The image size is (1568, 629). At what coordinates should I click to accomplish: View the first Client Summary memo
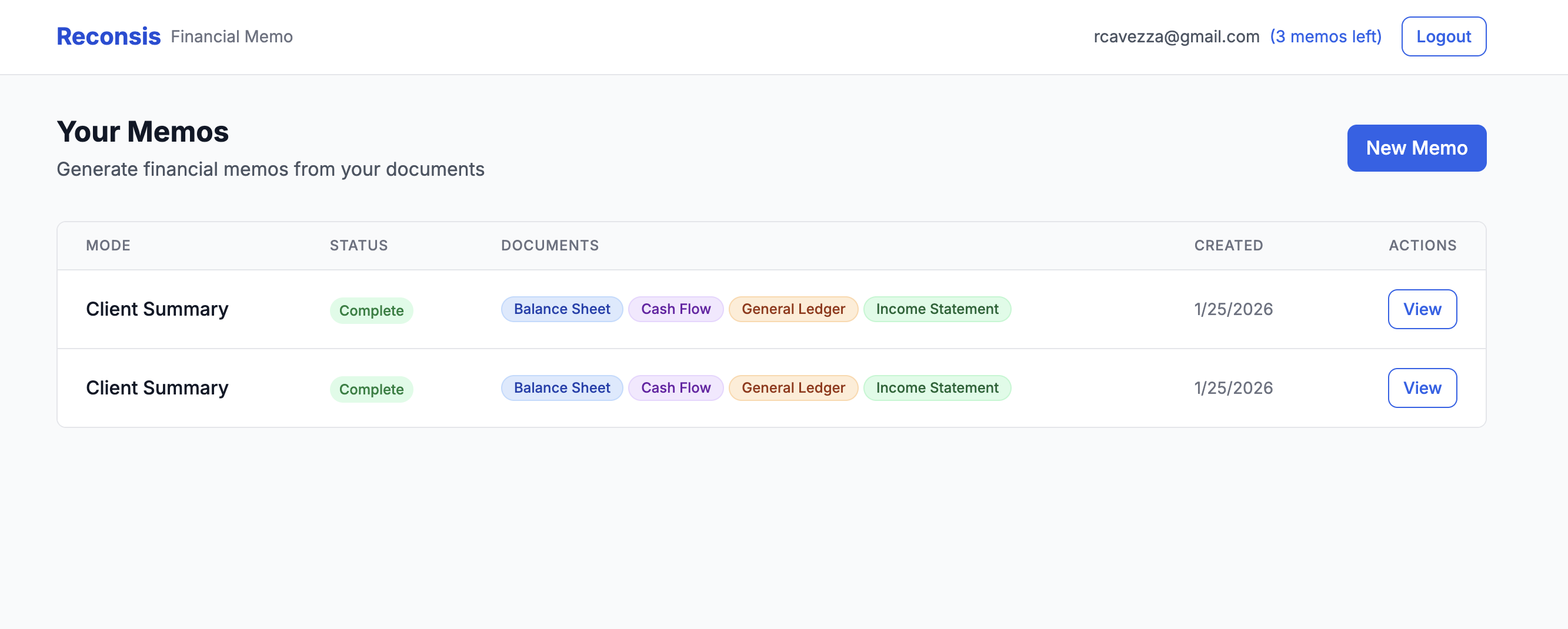coord(1422,309)
